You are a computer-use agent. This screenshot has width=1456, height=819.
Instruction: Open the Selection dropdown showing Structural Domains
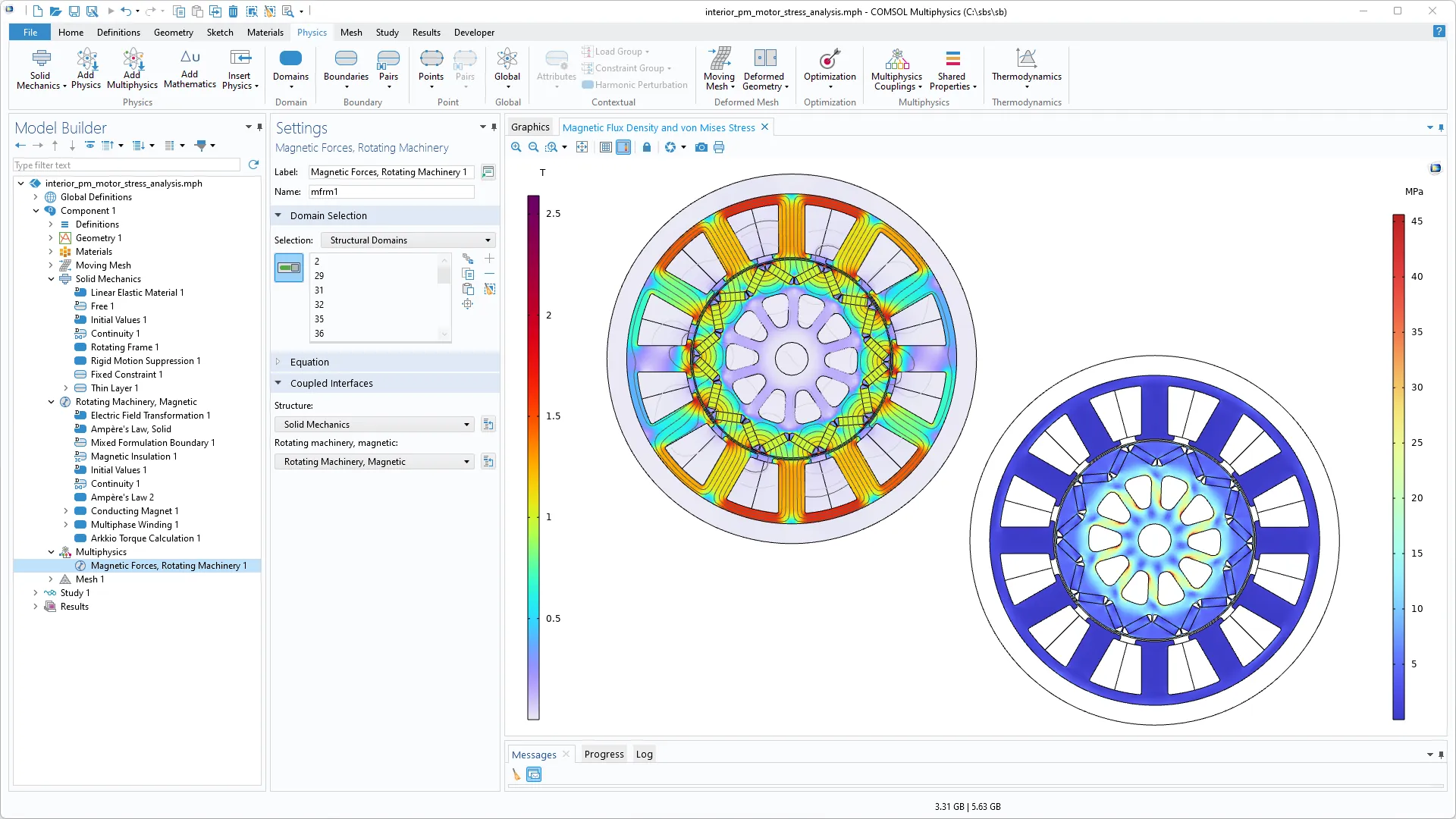(408, 240)
